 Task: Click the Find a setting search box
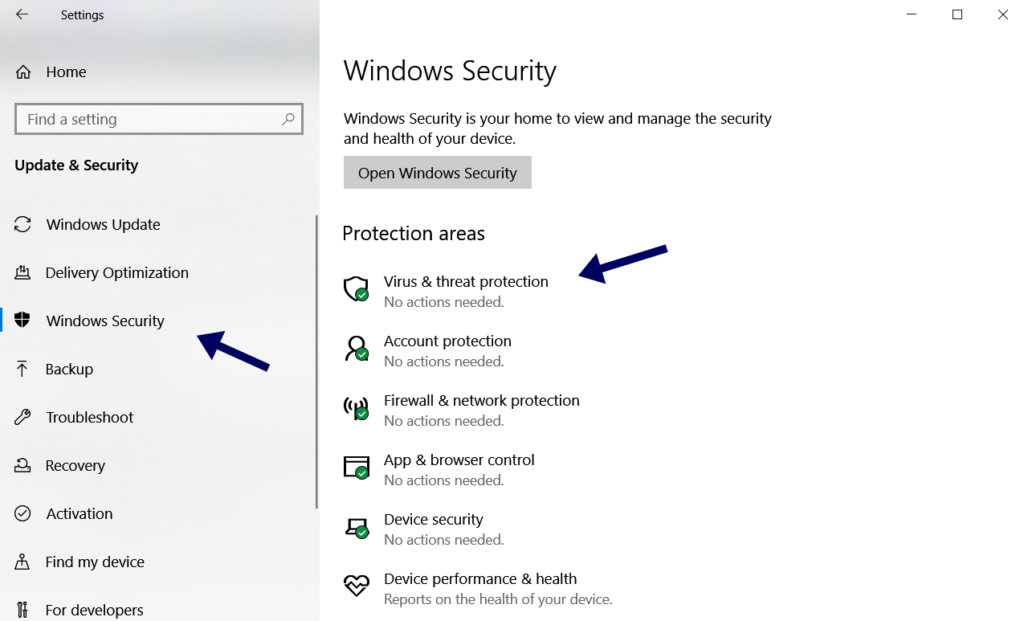pyautogui.click(x=158, y=118)
